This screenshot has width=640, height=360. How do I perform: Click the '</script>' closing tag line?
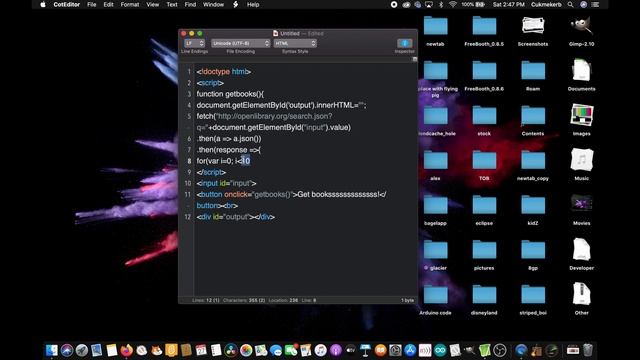[211, 172]
